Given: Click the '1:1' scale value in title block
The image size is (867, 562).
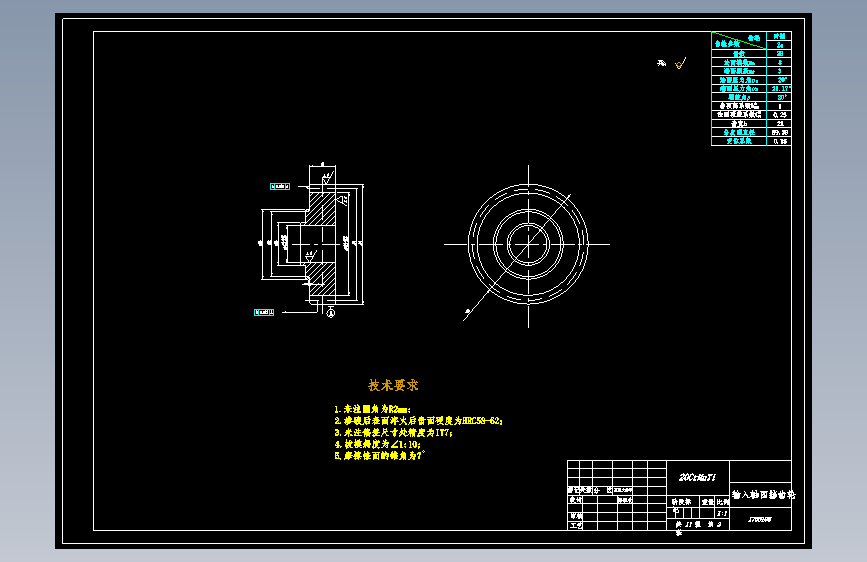Looking at the screenshot, I should point(722,513).
